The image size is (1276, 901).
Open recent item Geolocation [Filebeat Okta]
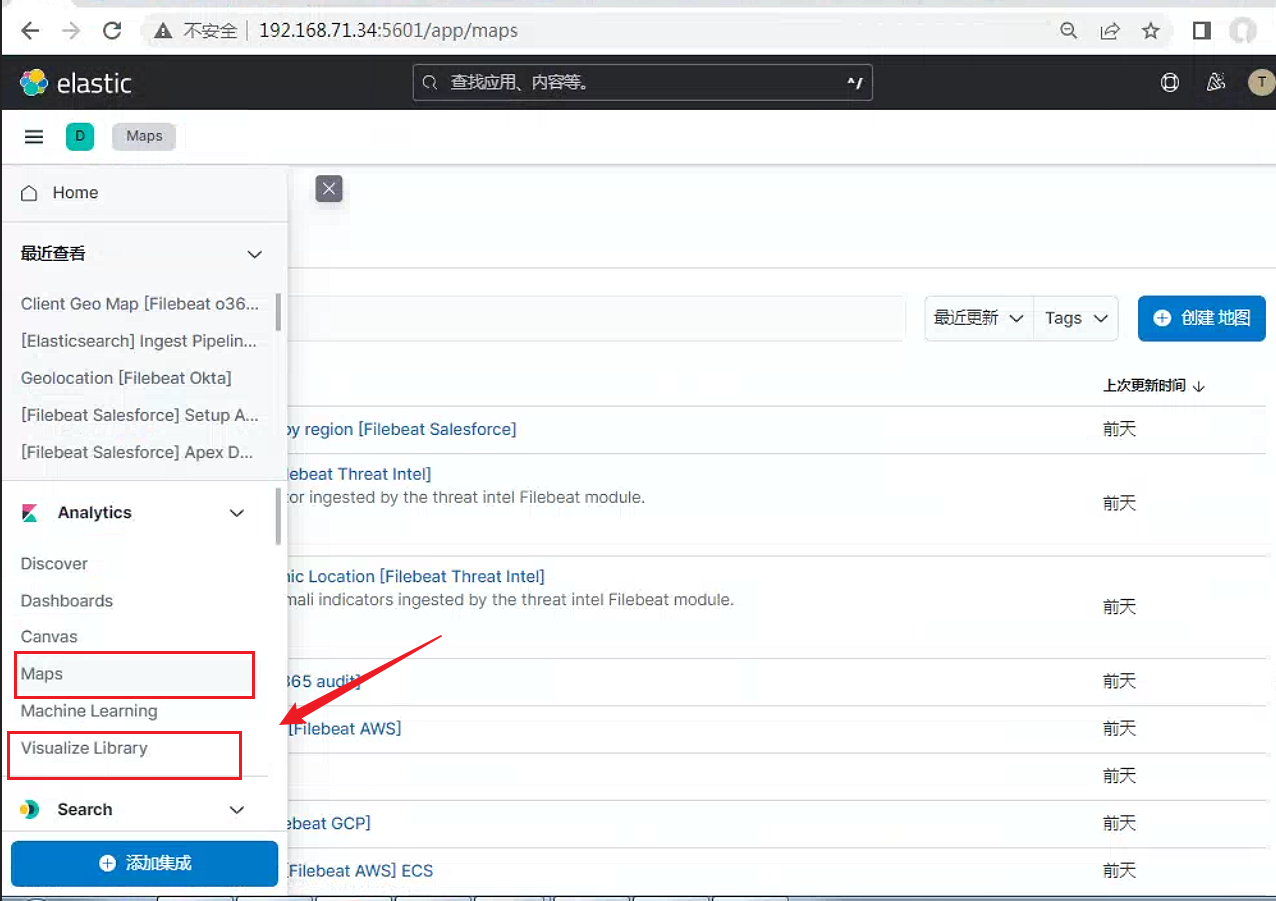126,378
